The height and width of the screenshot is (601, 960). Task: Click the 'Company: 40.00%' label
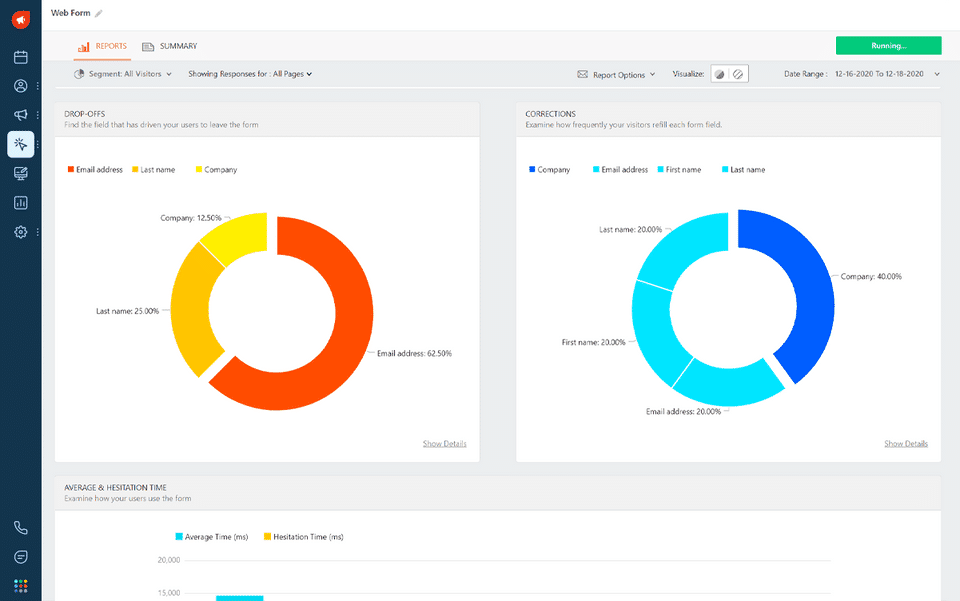tap(871, 277)
